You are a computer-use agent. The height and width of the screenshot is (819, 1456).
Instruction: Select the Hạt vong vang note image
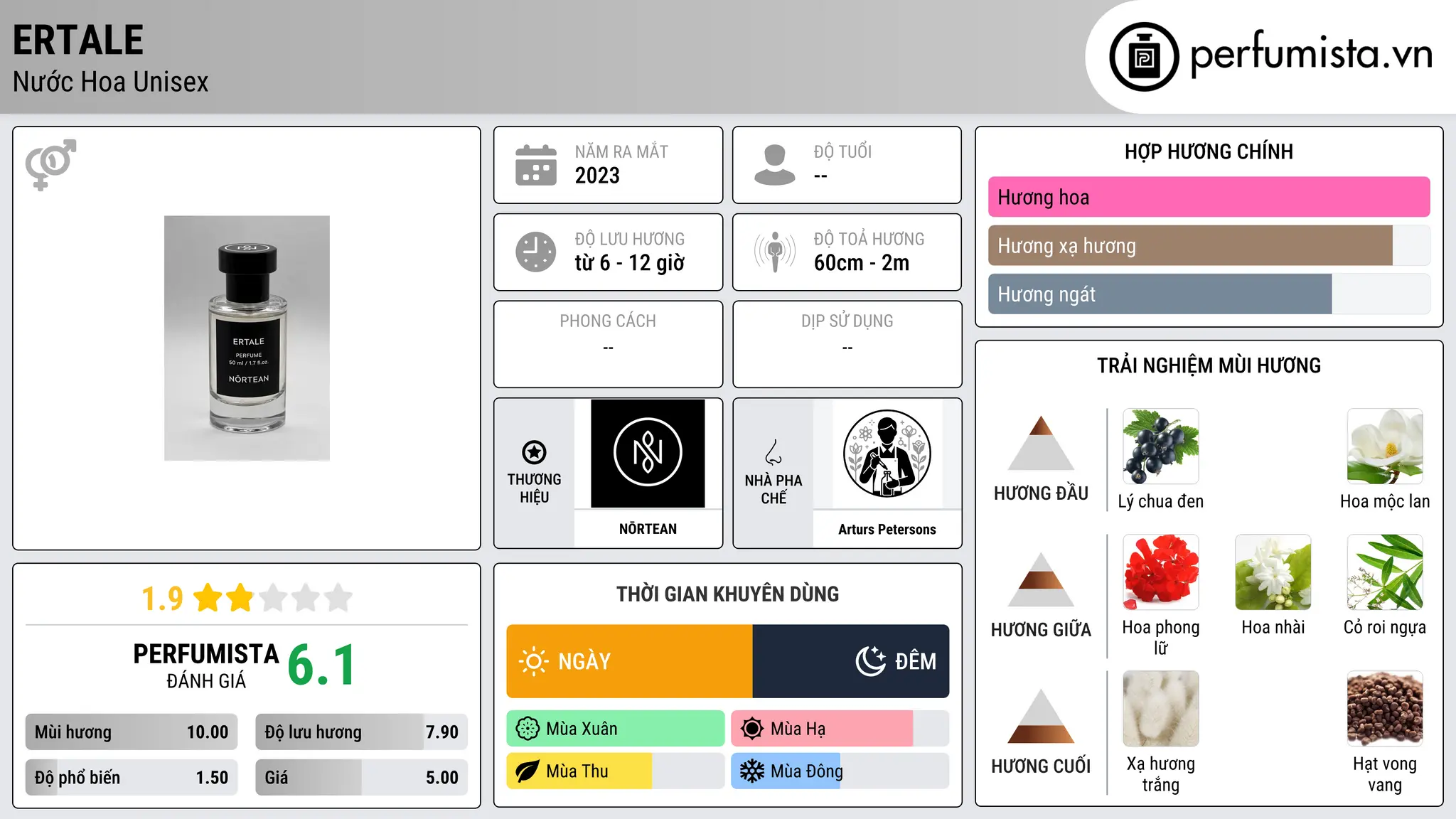click(x=1385, y=709)
